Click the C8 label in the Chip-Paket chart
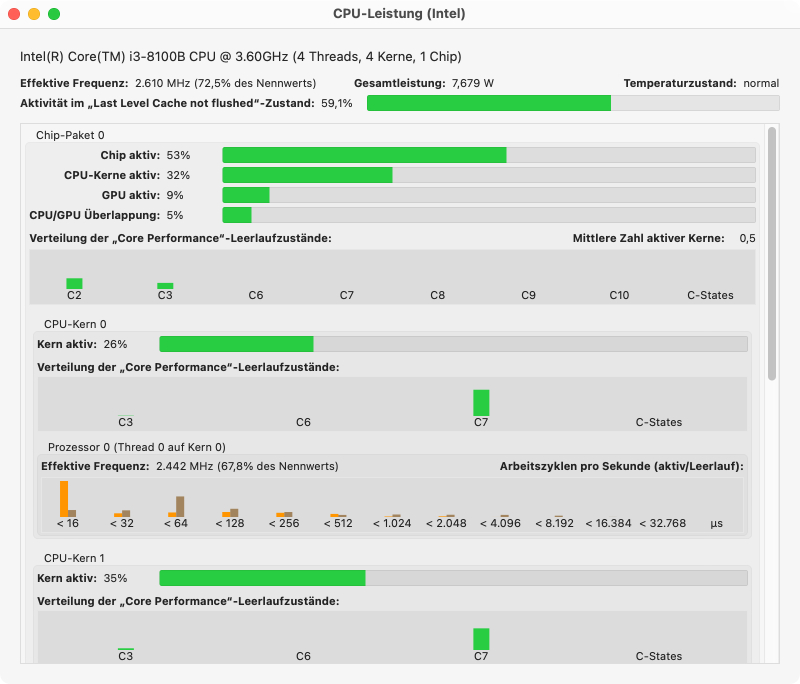This screenshot has width=800, height=684. click(x=438, y=295)
